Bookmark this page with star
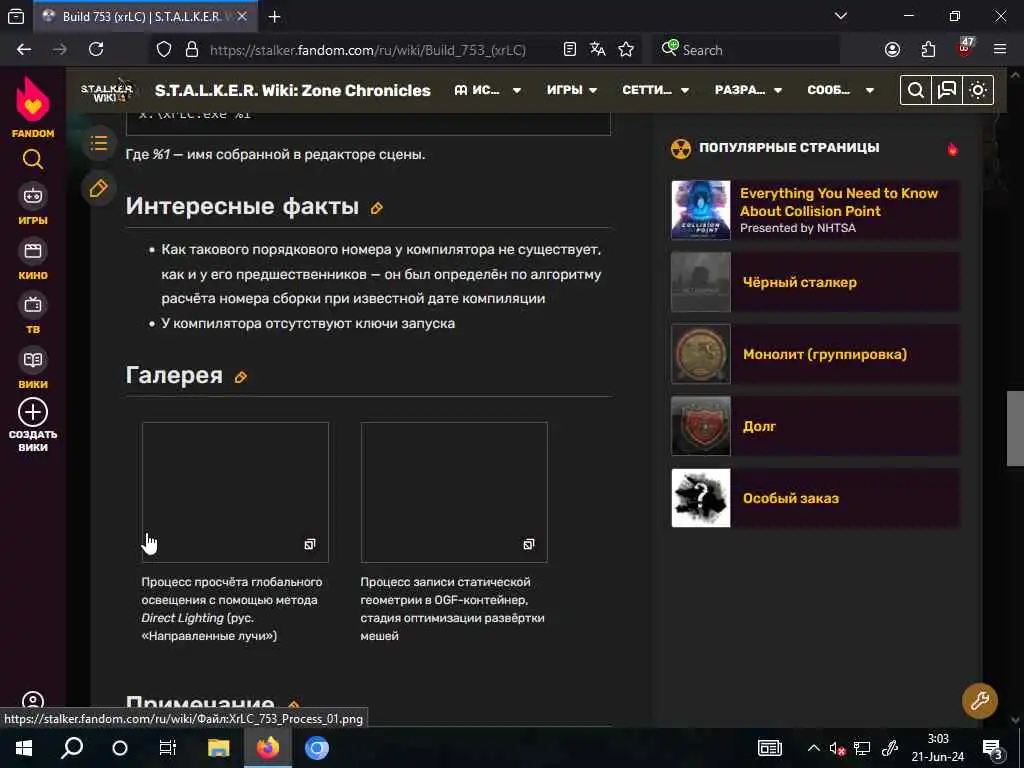This screenshot has width=1024, height=768. coord(626,50)
